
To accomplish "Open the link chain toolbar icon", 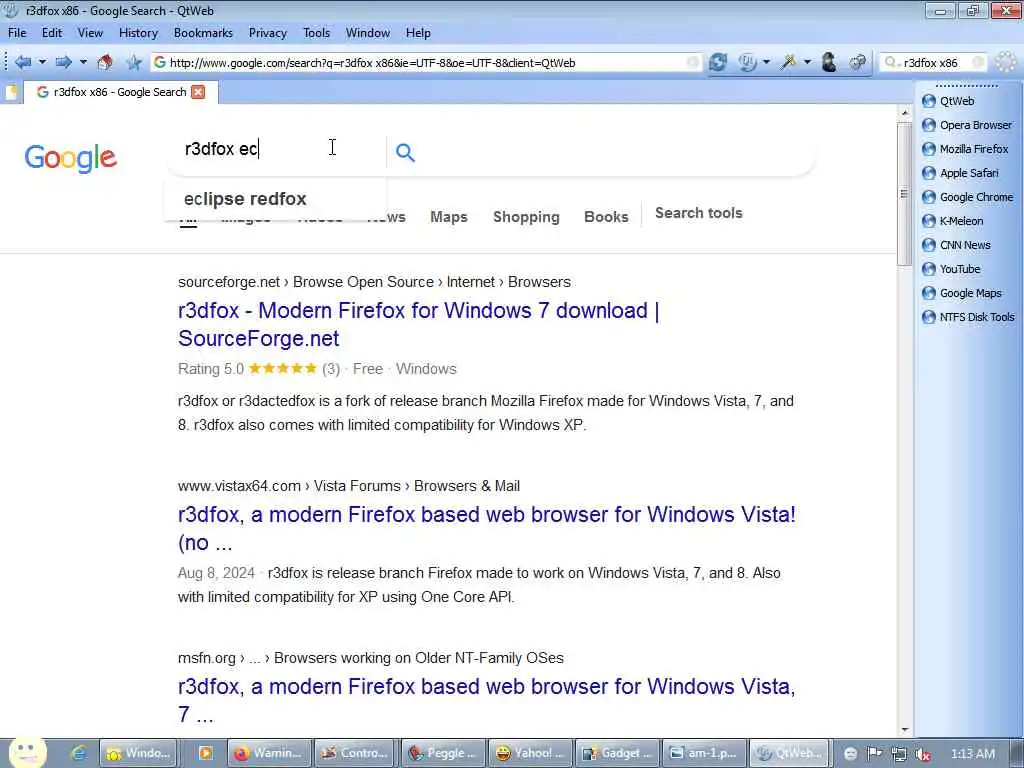I will pos(857,62).
